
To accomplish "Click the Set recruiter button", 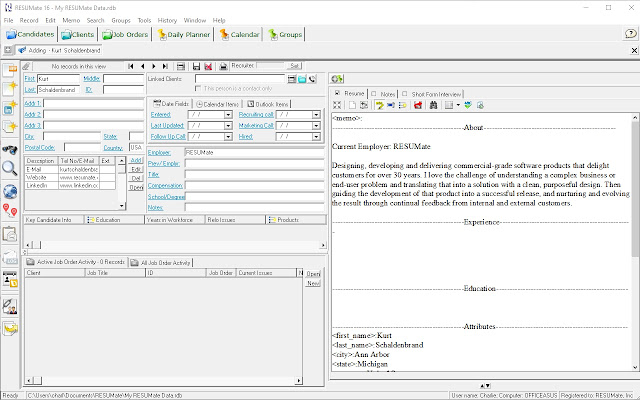I will click(294, 66).
